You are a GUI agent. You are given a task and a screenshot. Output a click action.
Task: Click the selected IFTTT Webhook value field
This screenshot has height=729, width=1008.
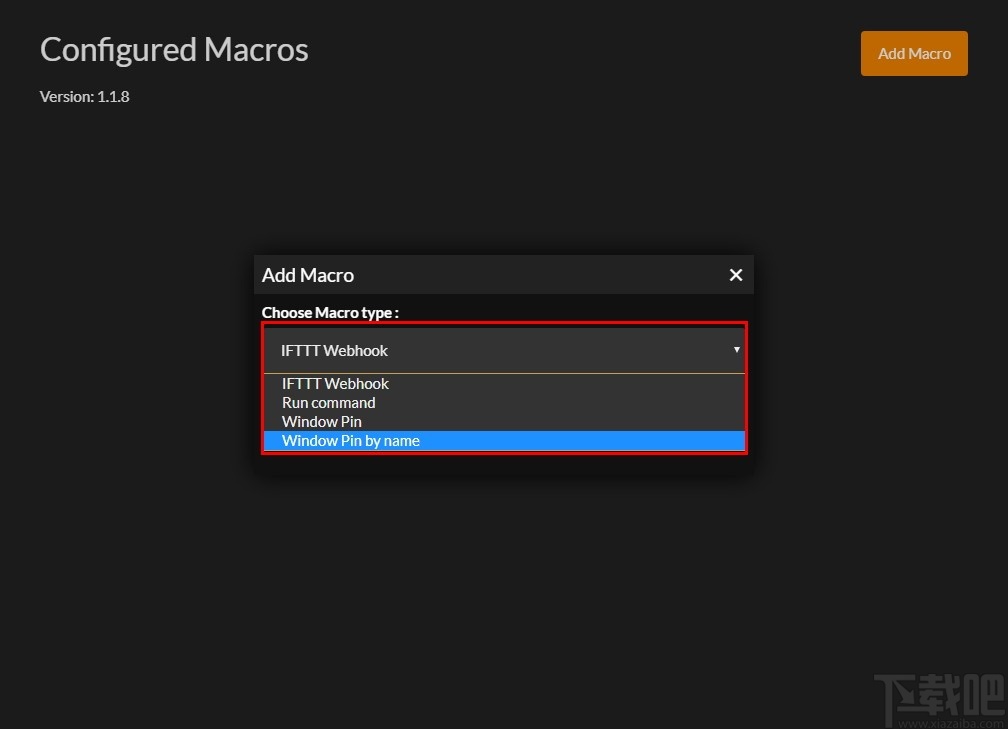tap(335, 351)
